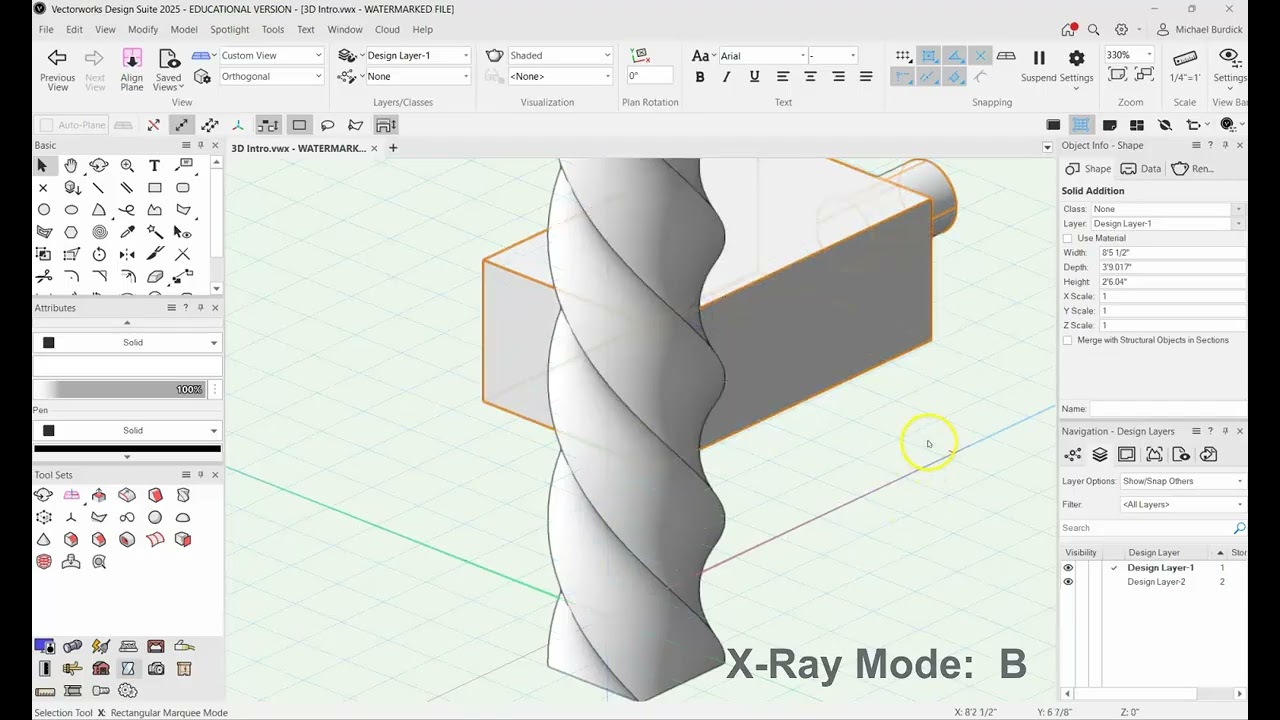Select the Mirror tool
Viewport: 1280px width, 720px height.
[x=127, y=254]
